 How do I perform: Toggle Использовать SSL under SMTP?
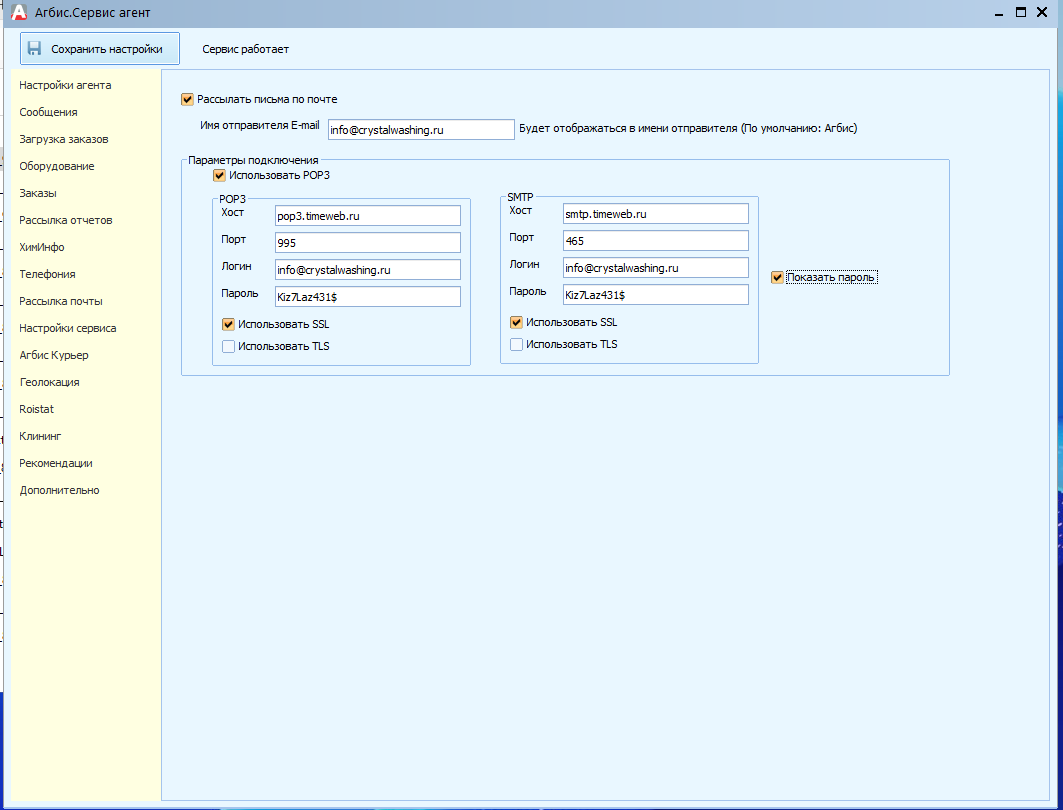(517, 323)
